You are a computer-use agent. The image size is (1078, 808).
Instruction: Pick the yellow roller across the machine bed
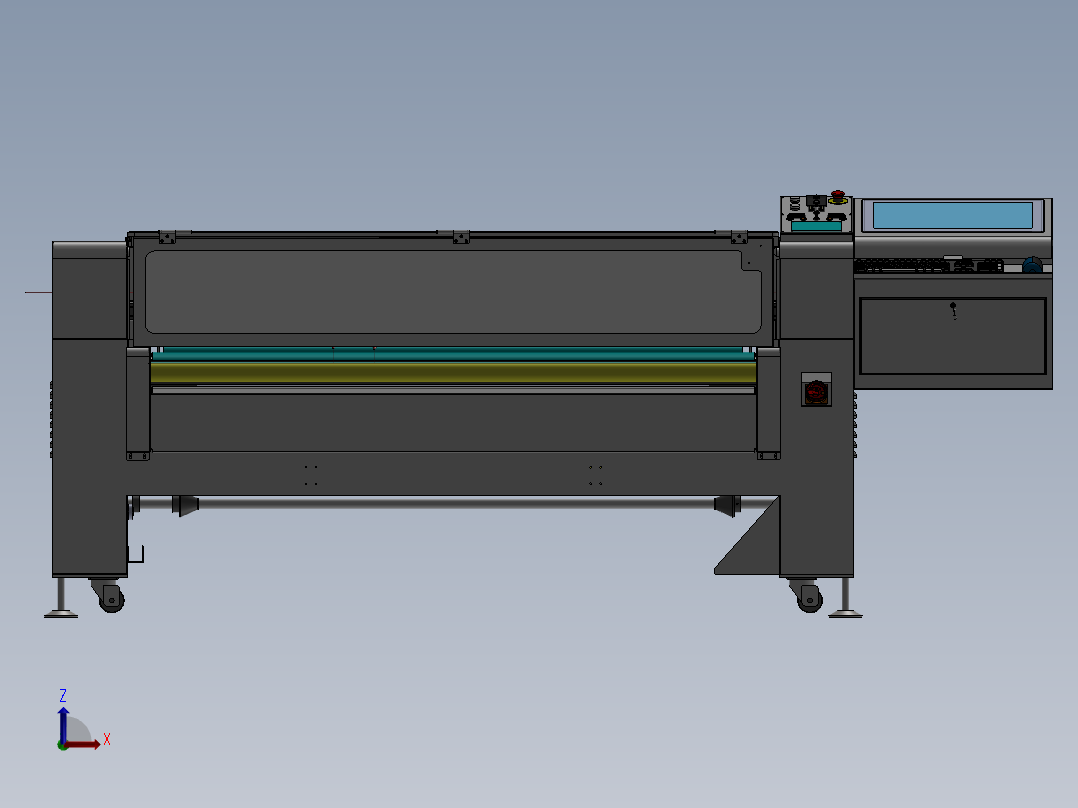pos(453,373)
